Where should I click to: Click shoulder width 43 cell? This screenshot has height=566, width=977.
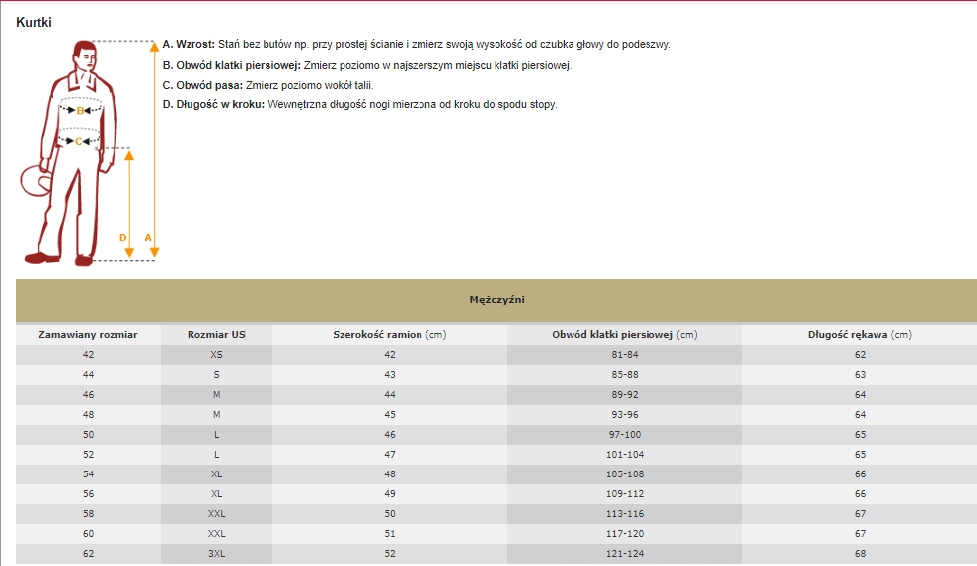point(389,375)
